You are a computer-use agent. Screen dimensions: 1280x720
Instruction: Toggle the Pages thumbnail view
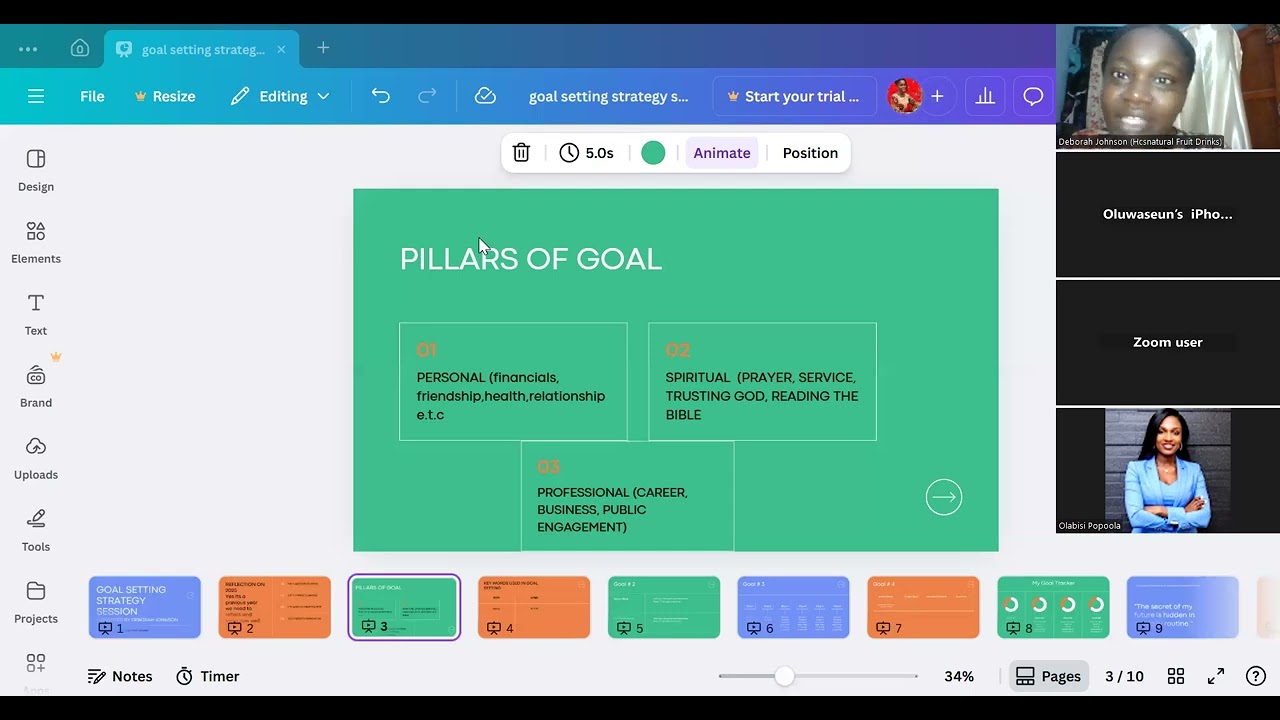point(1048,676)
